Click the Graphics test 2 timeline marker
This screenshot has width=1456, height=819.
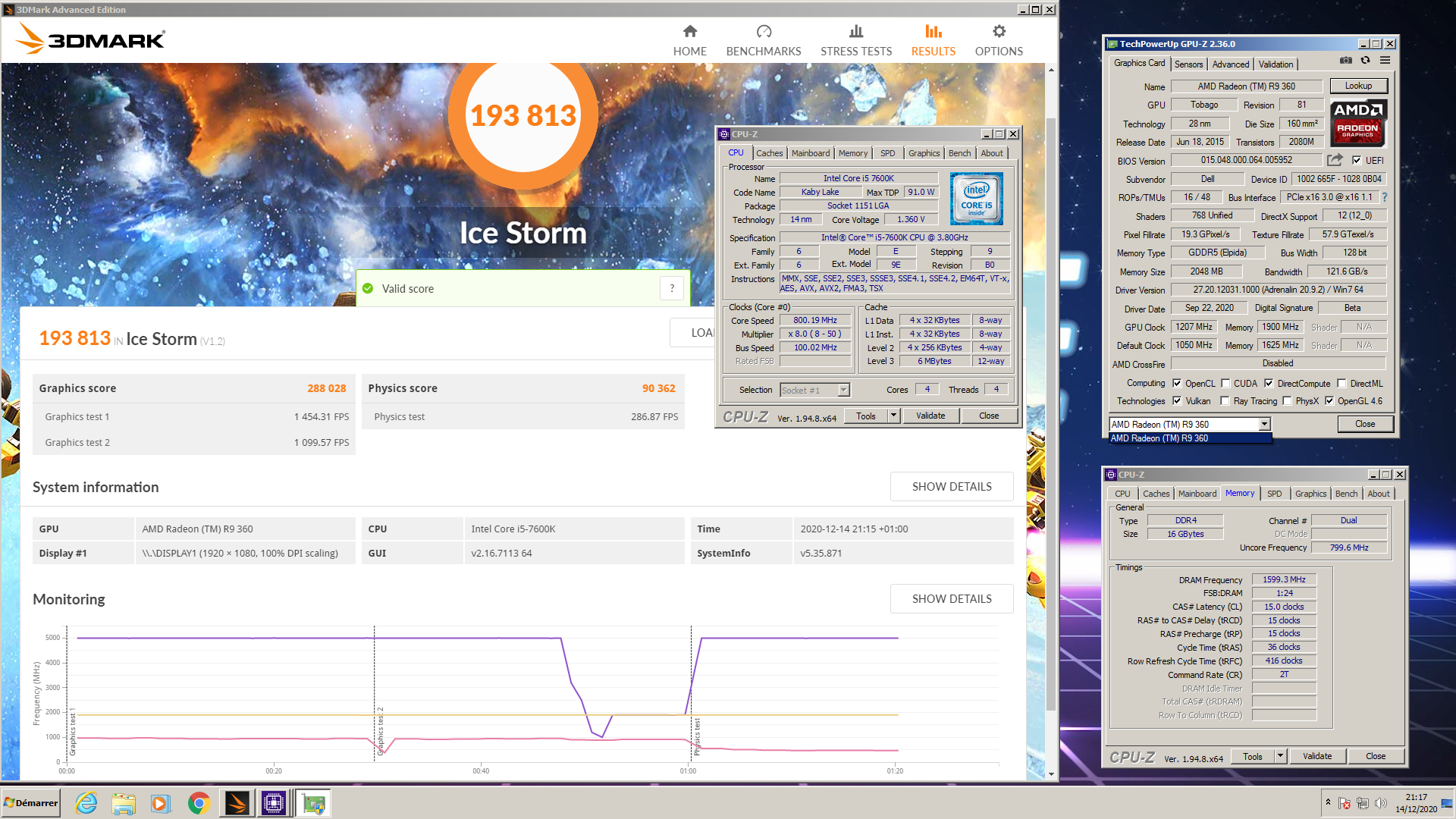pyautogui.click(x=375, y=692)
